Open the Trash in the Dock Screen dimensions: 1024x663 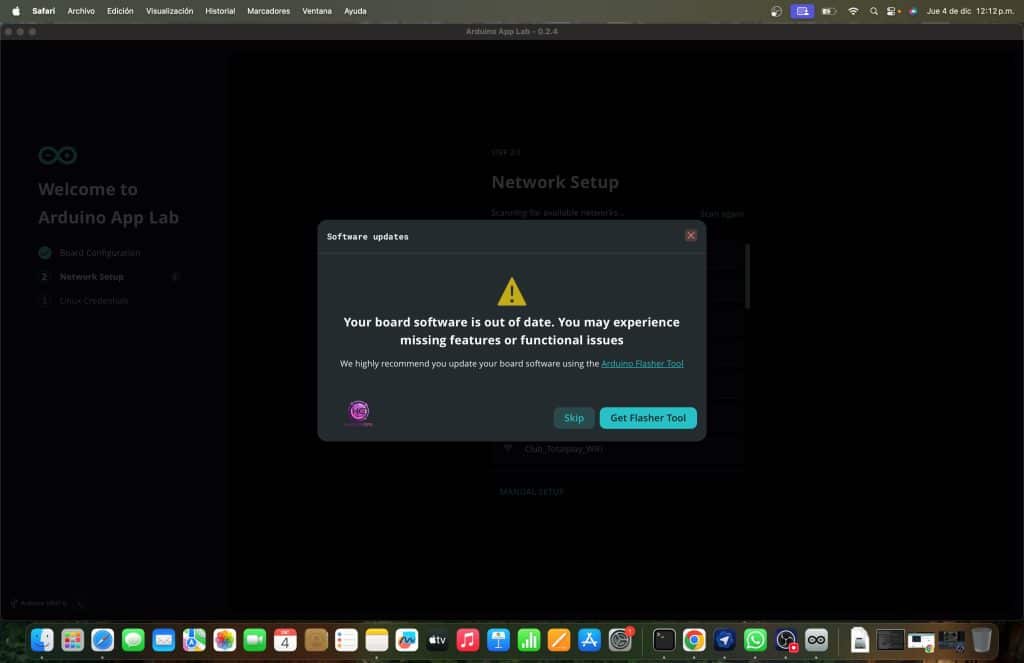982,640
